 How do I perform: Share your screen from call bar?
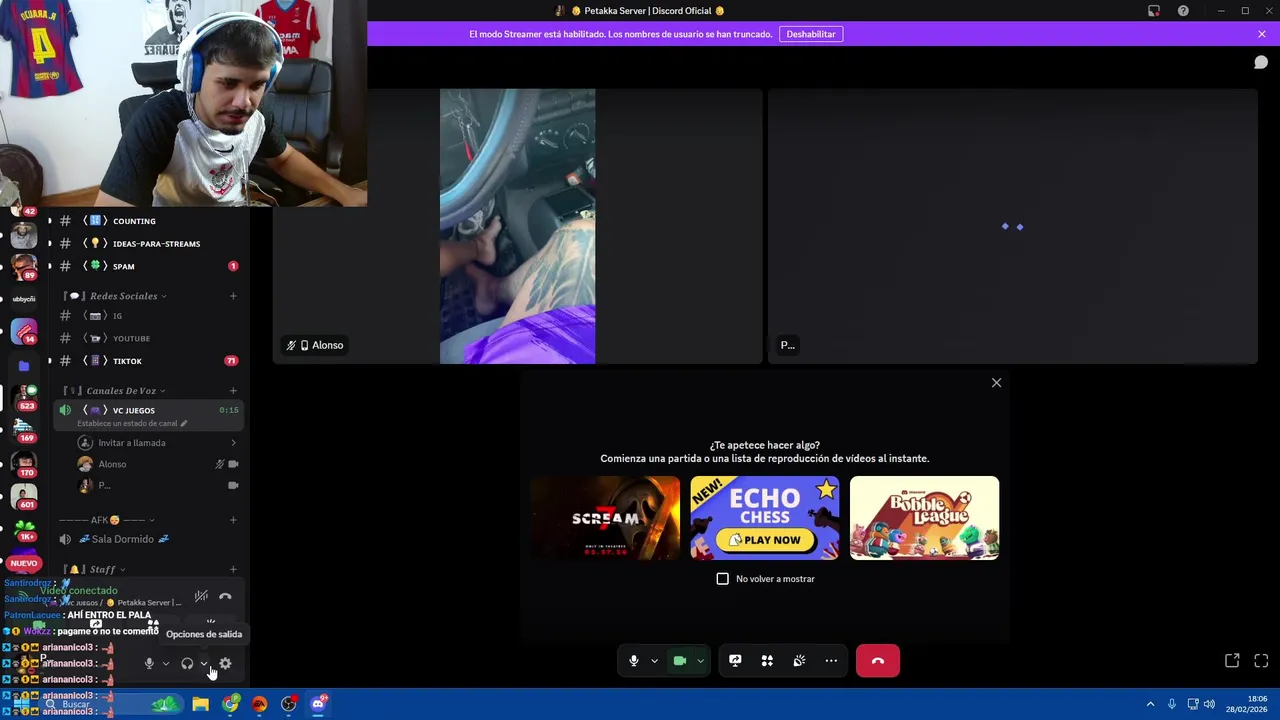735,661
